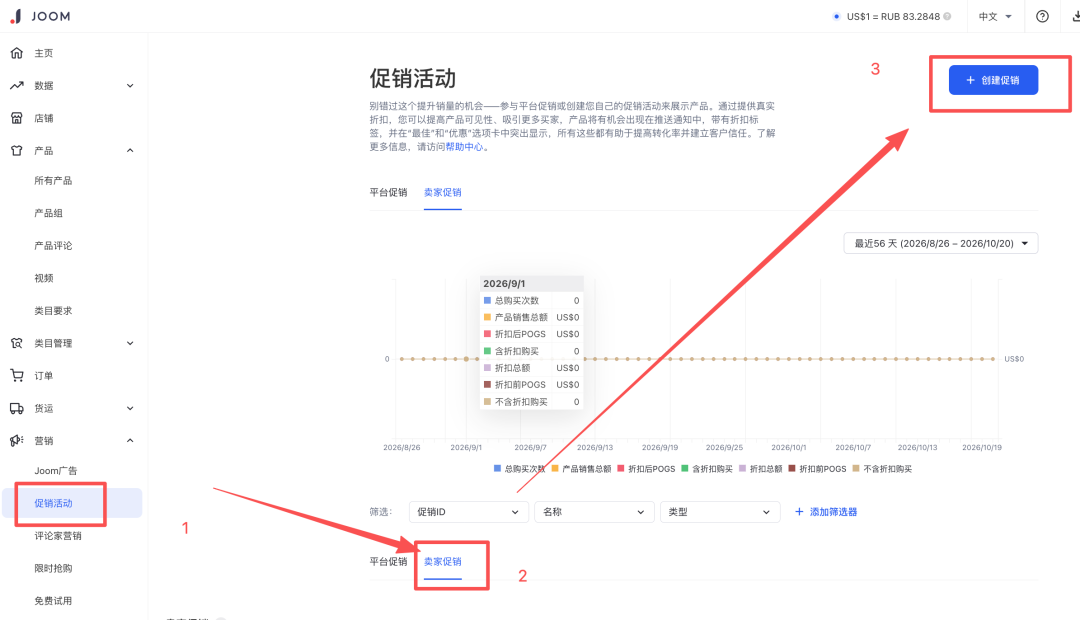Open the 帮助中心 link
This screenshot has width=1080, height=620.
coord(464,147)
